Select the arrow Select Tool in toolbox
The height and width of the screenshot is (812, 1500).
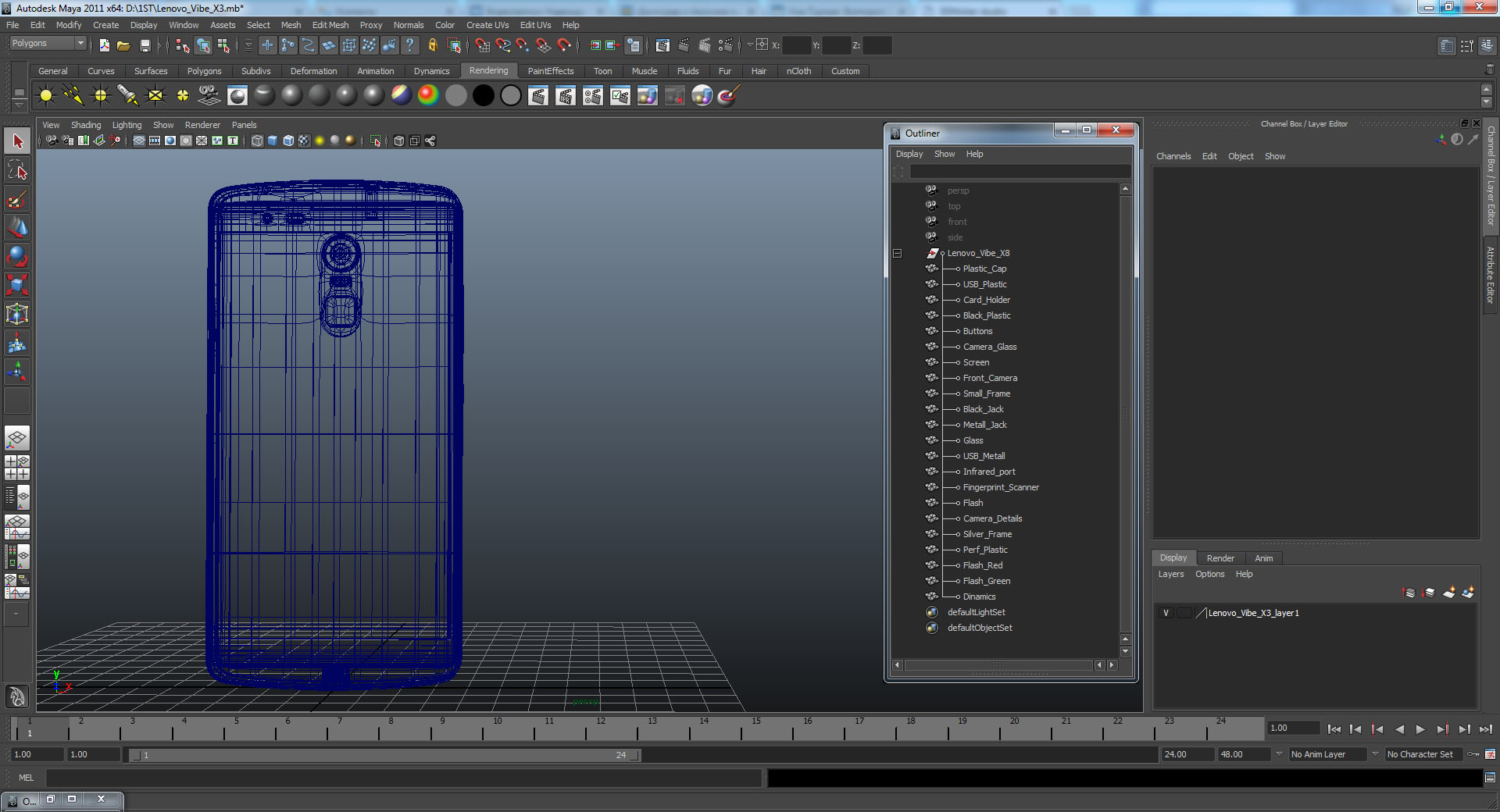tap(17, 141)
